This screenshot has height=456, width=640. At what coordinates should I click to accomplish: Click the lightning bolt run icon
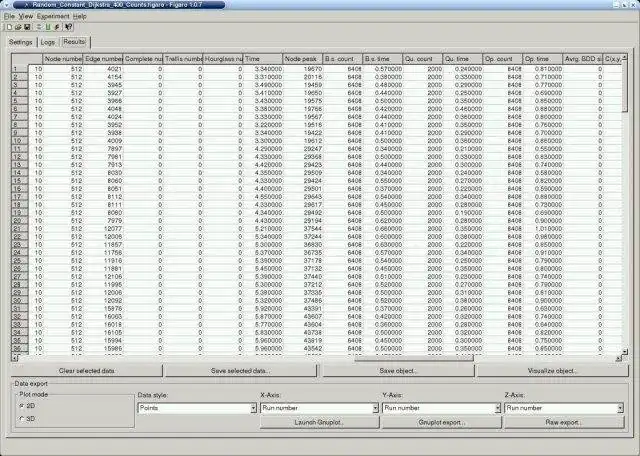pyautogui.click(x=57, y=27)
